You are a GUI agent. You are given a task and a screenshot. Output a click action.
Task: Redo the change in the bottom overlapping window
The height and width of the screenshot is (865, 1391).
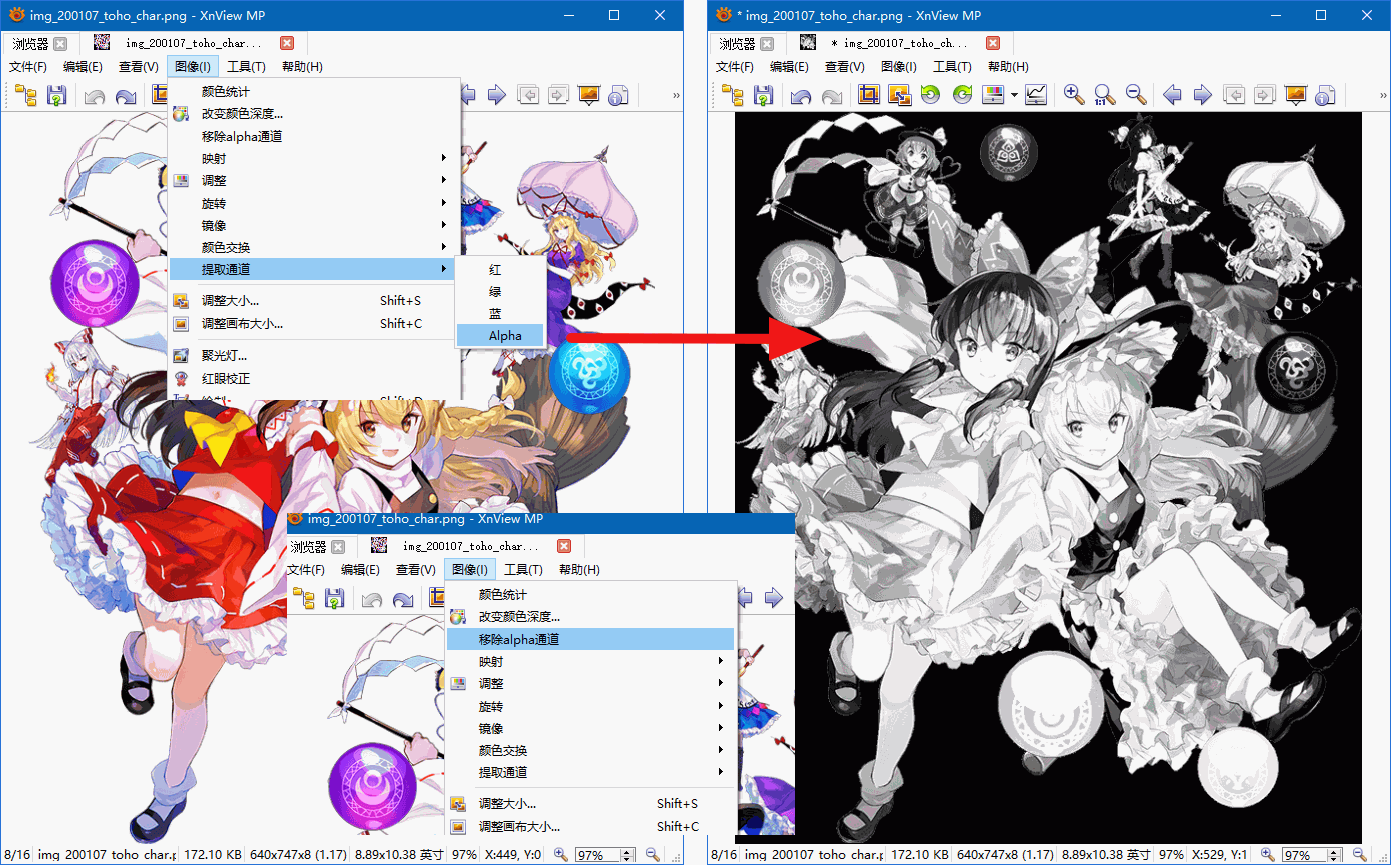pyautogui.click(x=403, y=598)
